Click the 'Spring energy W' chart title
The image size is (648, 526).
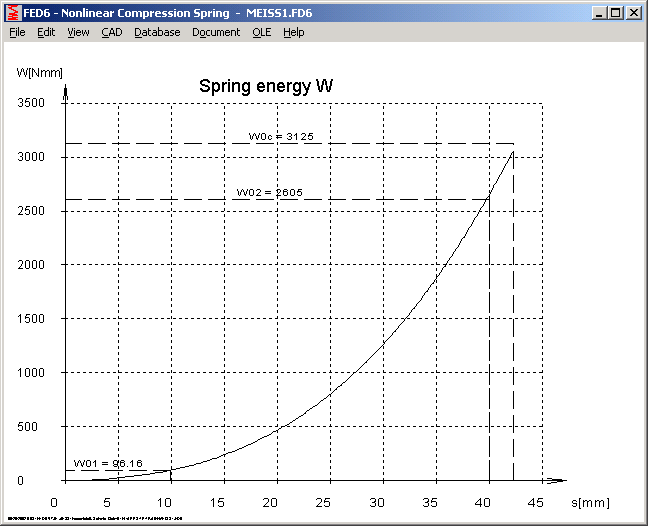point(265,87)
